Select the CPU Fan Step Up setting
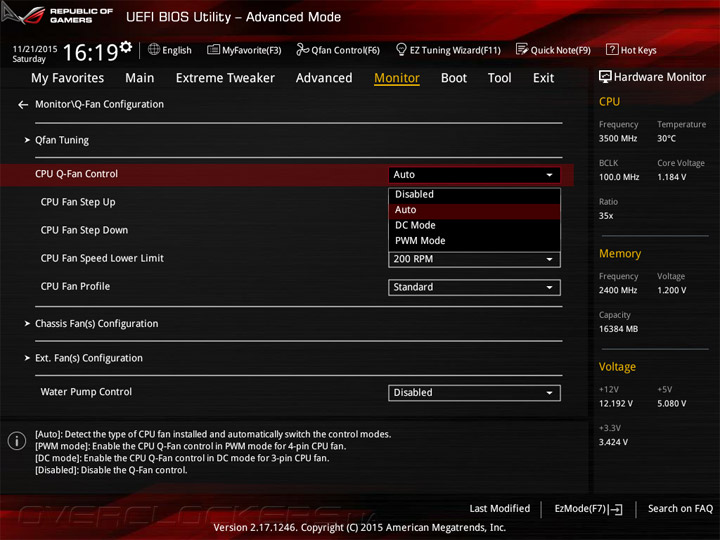720x540 pixels. coord(78,202)
